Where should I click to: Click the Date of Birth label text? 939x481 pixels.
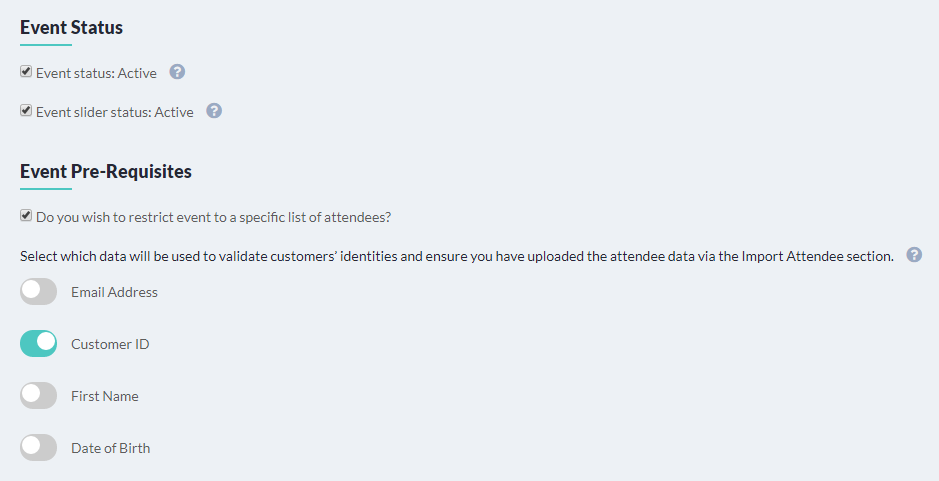click(x=111, y=448)
